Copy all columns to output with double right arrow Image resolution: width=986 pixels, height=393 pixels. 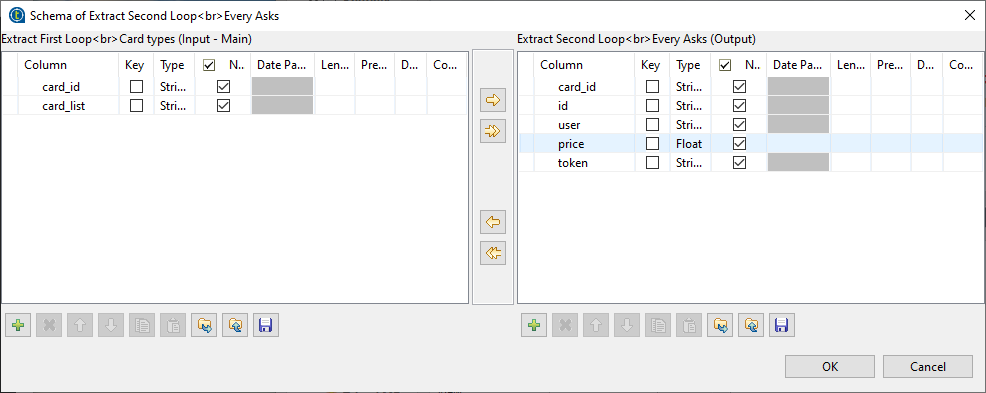tap(493, 131)
